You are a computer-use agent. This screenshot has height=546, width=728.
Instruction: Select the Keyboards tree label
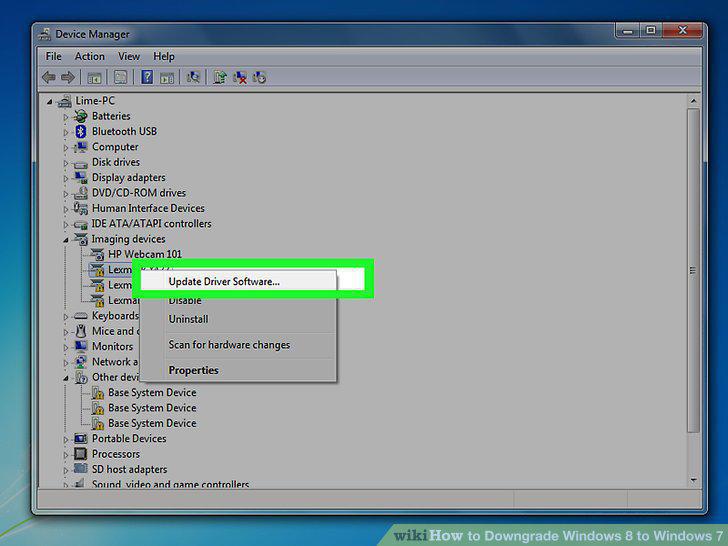coord(115,316)
